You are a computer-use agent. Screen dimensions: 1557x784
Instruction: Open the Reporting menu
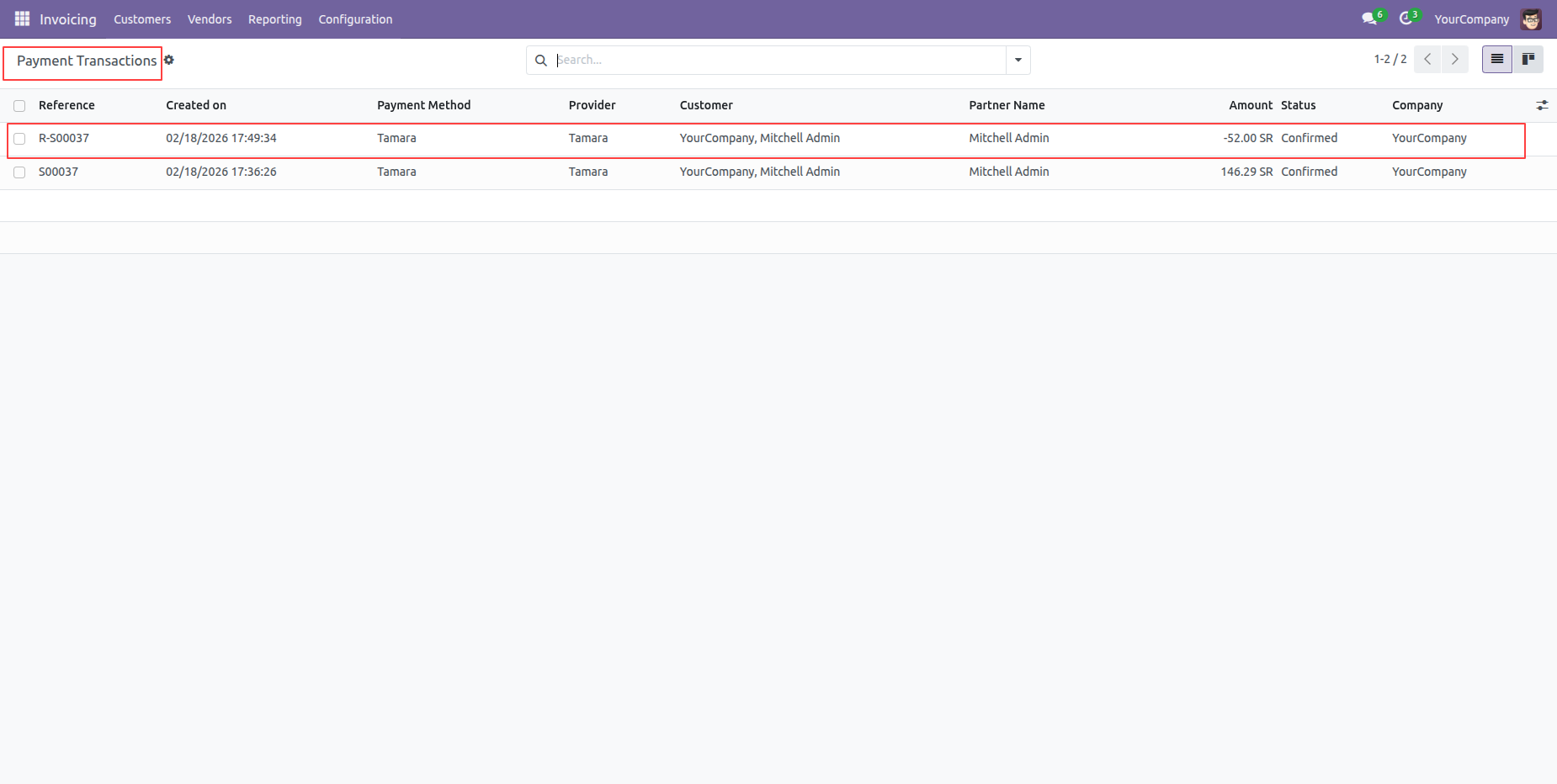(x=274, y=19)
